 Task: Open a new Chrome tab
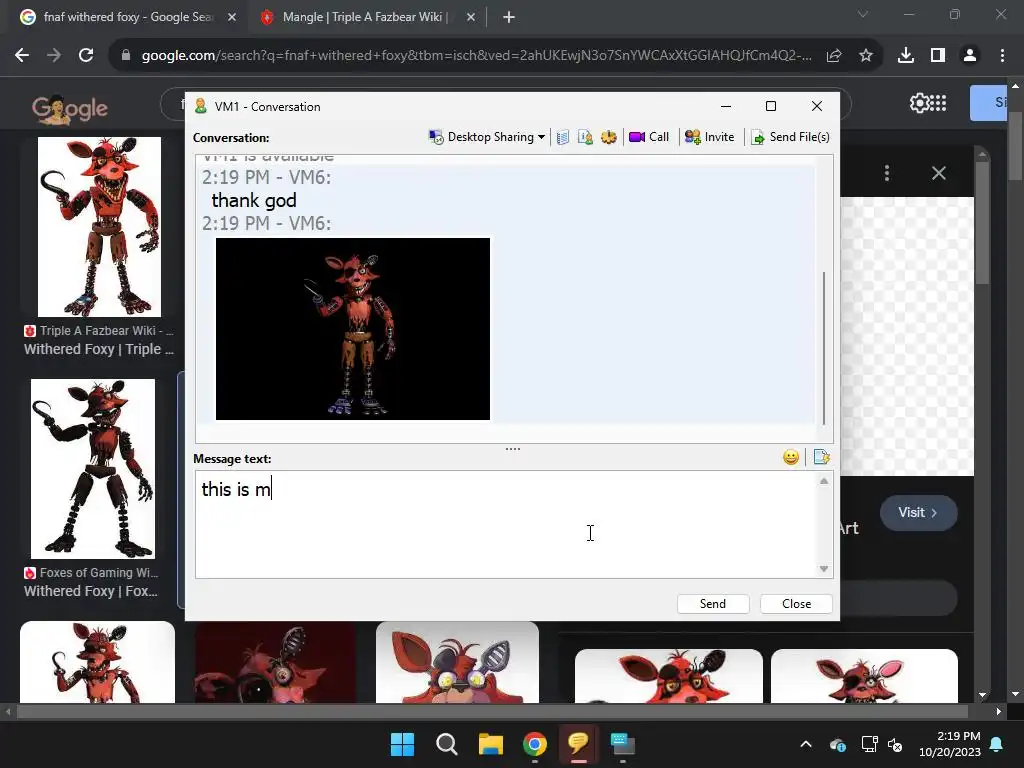(x=509, y=17)
